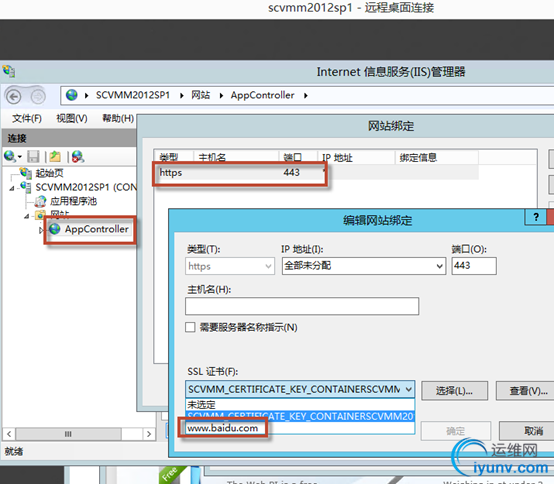Click the 选择(L)... button
554x484 pixels.
(x=454, y=390)
